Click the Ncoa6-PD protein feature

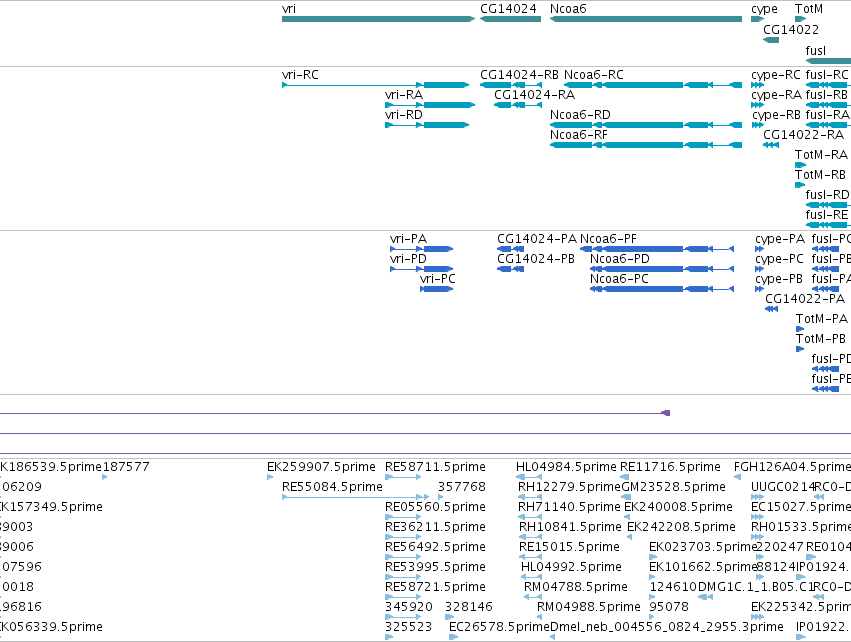pos(662,269)
